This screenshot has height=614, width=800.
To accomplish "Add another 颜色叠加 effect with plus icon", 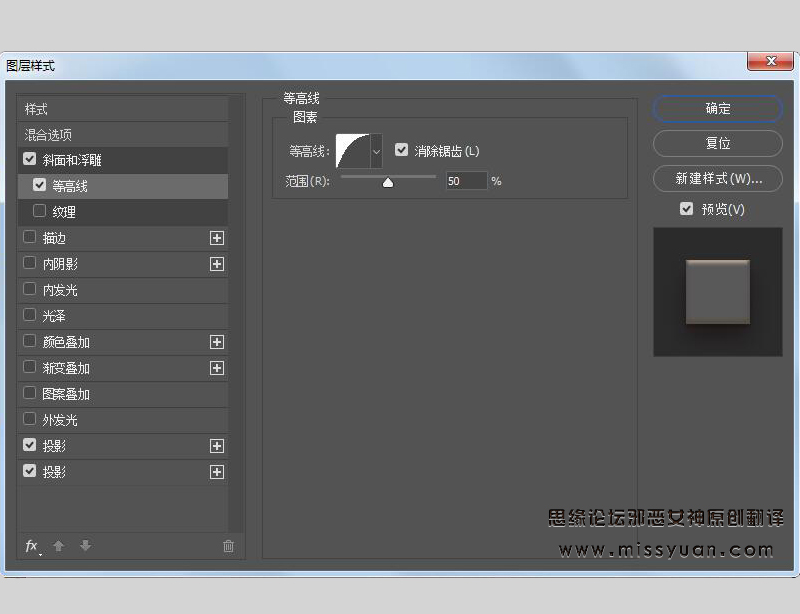I will point(217,342).
